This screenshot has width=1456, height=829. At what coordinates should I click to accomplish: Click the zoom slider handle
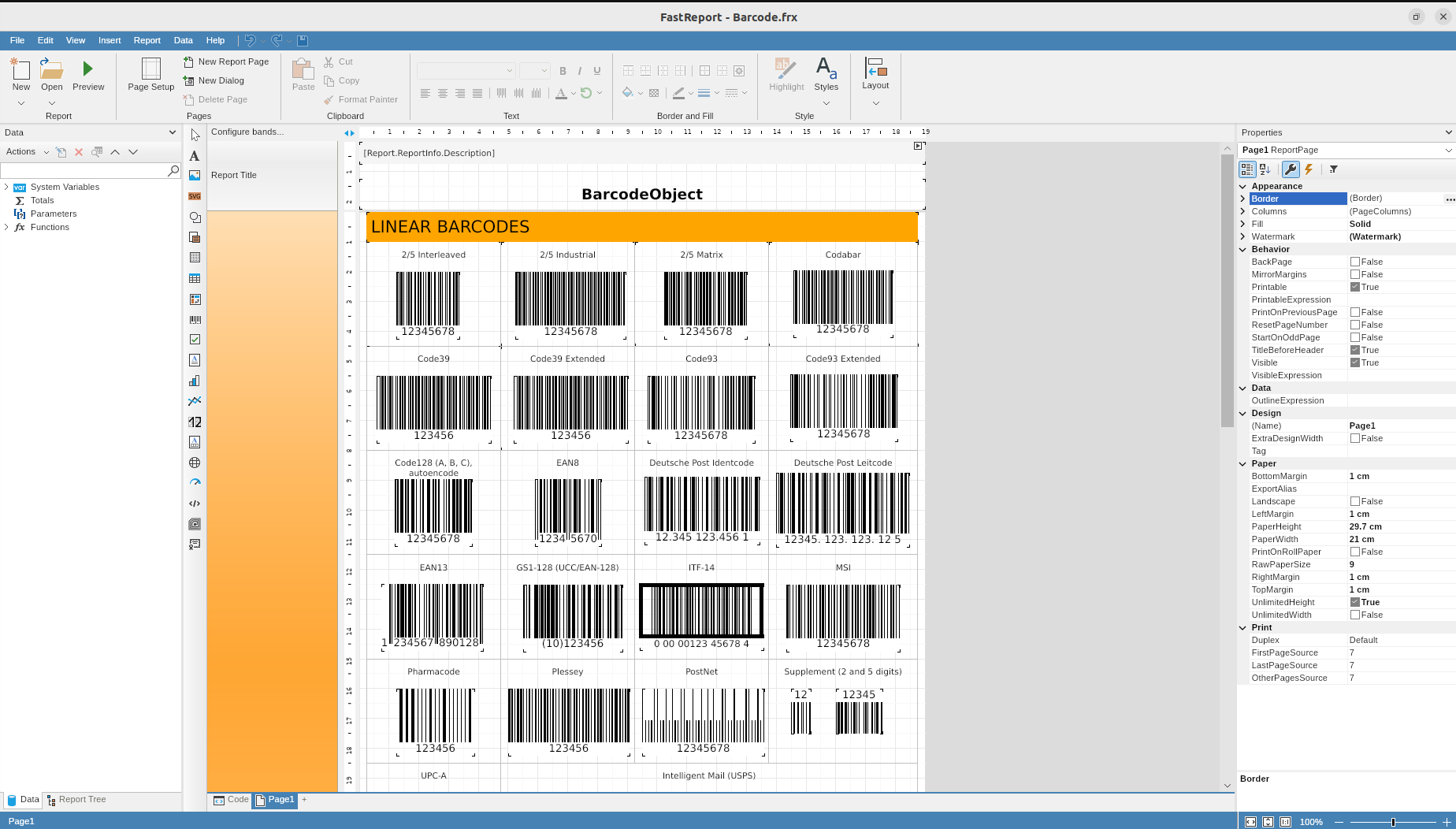pyautogui.click(x=1393, y=822)
